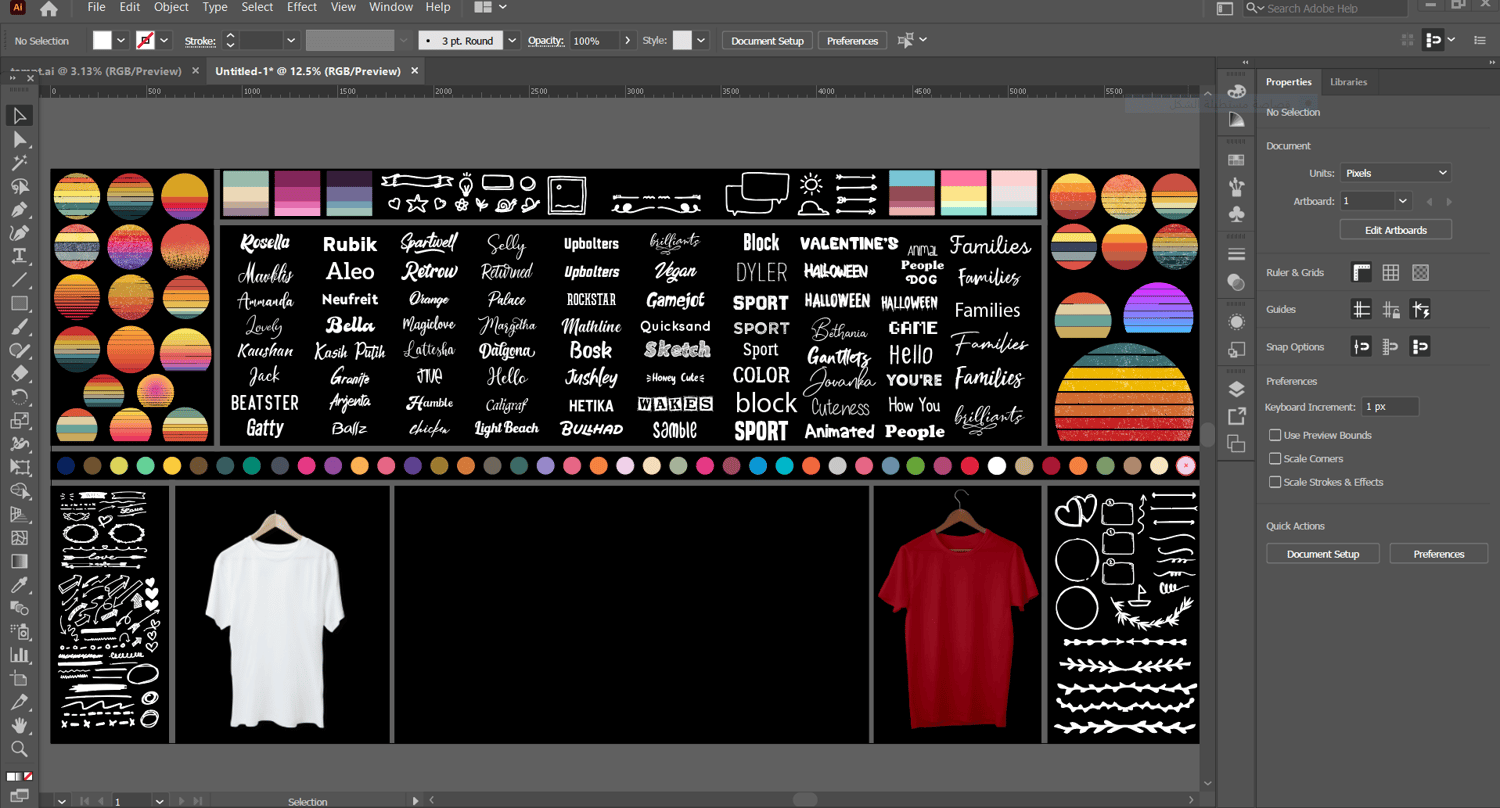Toggle Show Grid in Properties panel
The height and width of the screenshot is (808, 1500).
tap(1390, 272)
